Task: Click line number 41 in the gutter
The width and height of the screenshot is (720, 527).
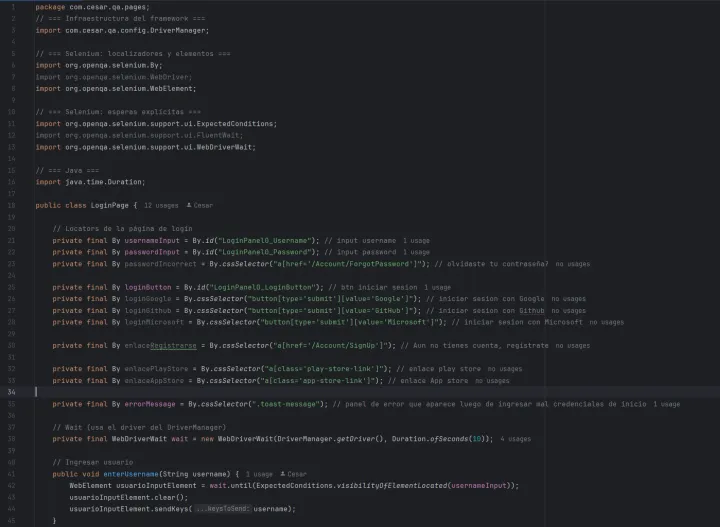Action: 11,474
